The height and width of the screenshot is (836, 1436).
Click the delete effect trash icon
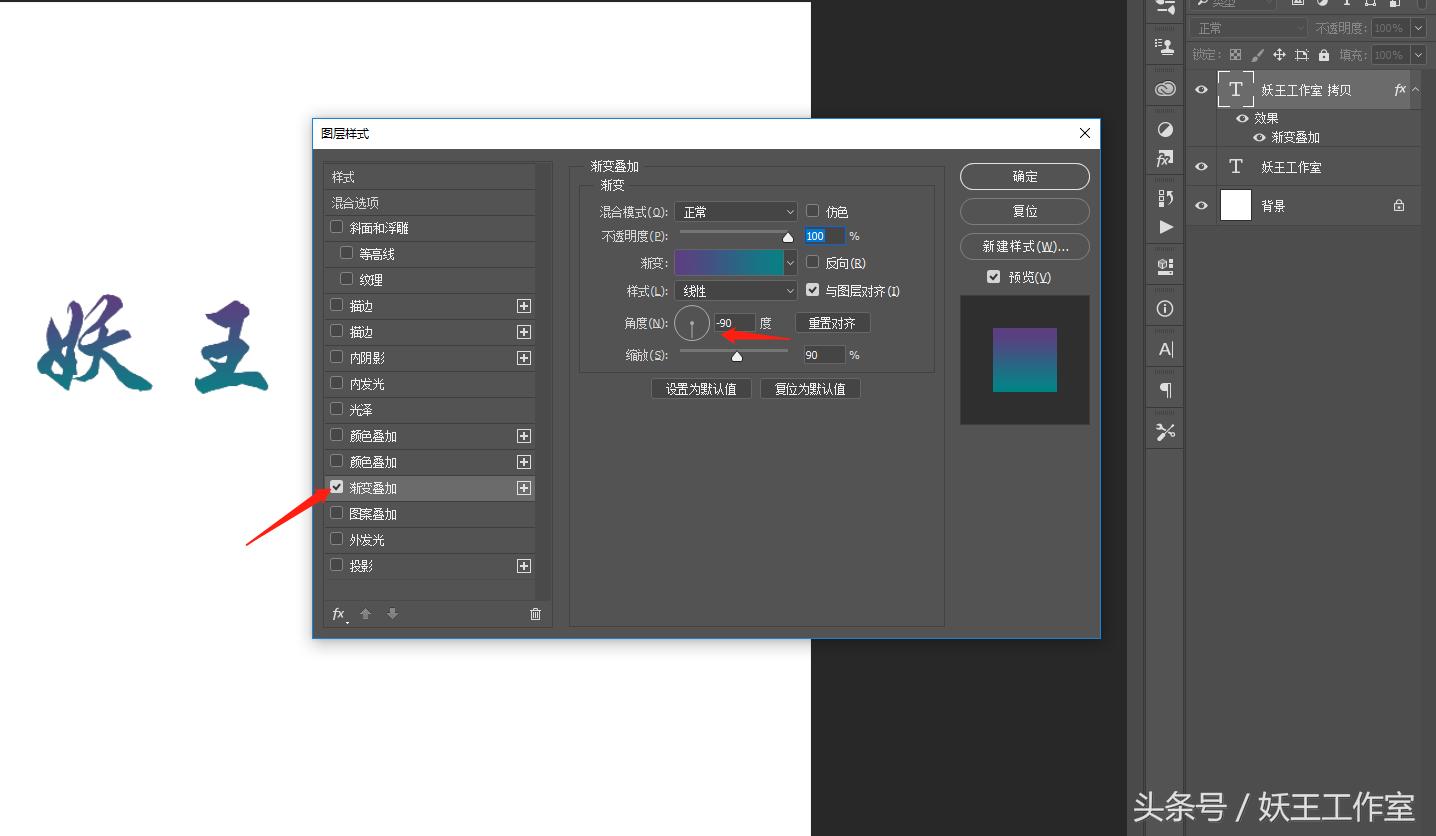[x=536, y=614]
